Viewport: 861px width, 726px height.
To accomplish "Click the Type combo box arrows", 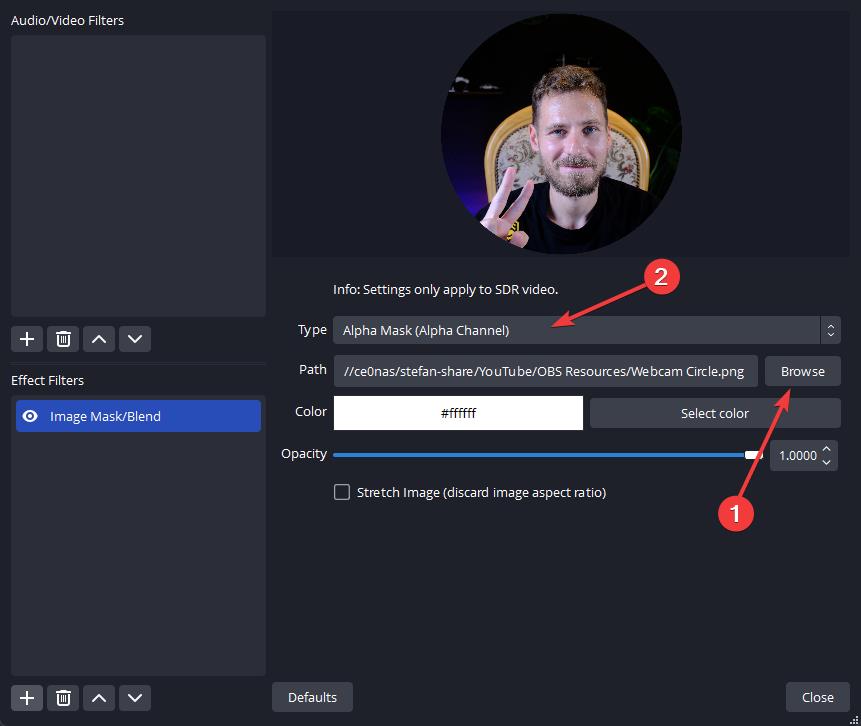I will [831, 330].
